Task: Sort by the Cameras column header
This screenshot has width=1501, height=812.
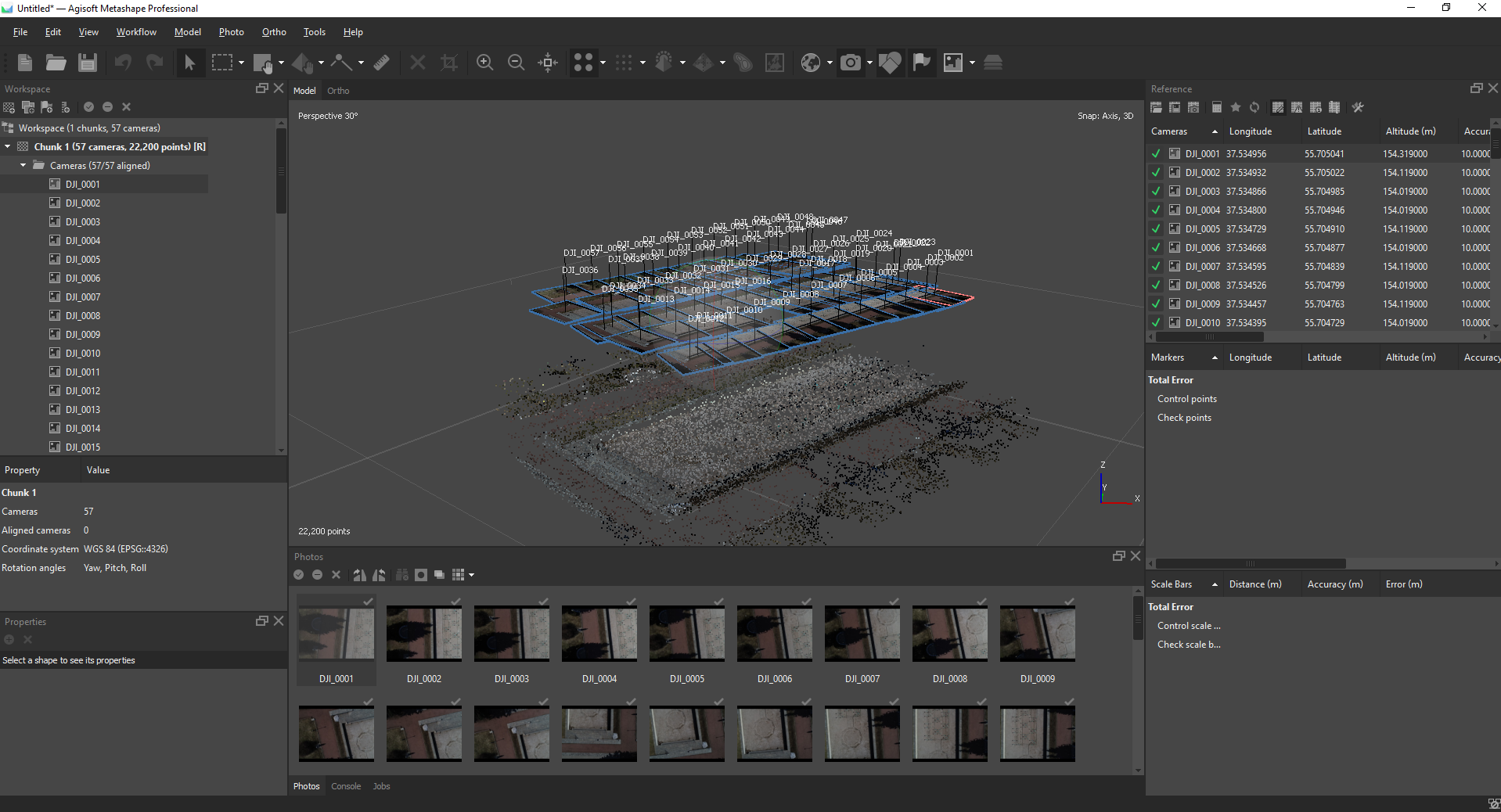Action: (1183, 131)
